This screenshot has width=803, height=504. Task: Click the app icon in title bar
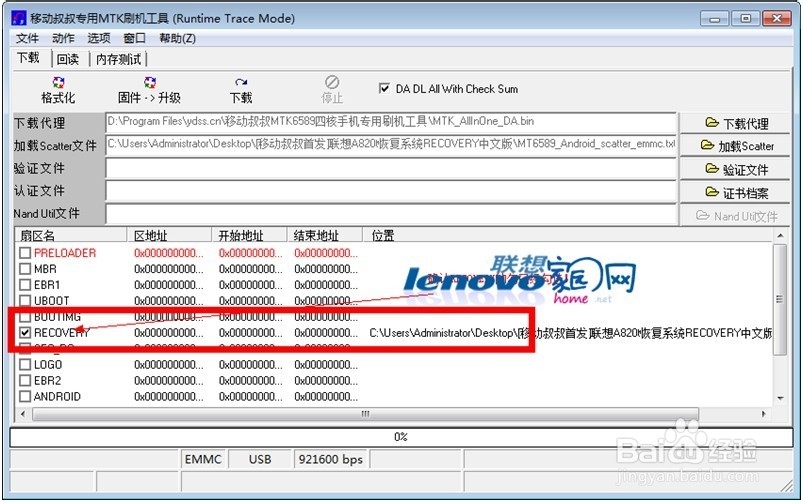18,18
